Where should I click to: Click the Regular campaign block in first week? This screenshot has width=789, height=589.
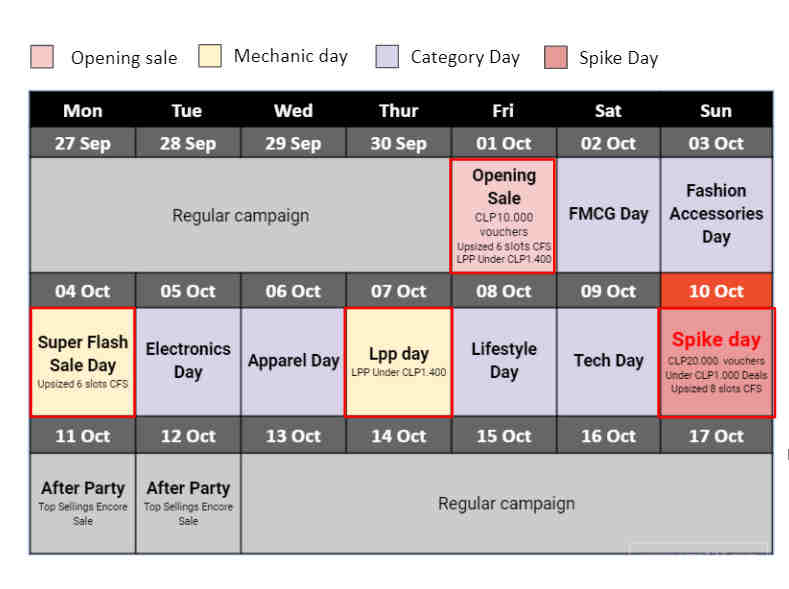(x=241, y=215)
